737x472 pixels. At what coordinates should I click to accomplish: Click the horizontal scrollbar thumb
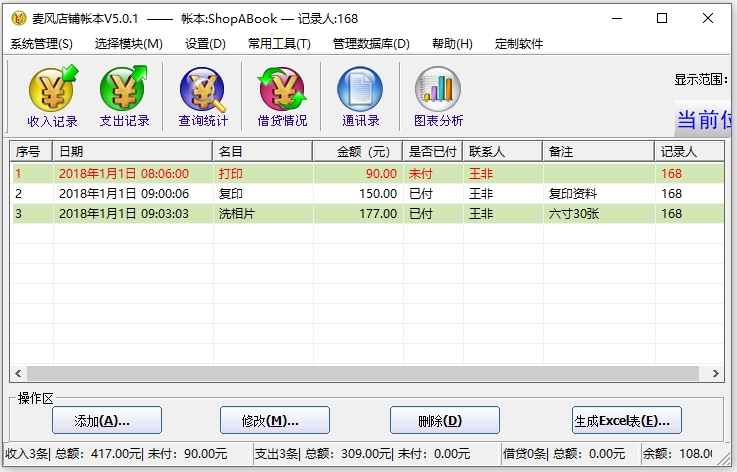(x=363, y=373)
